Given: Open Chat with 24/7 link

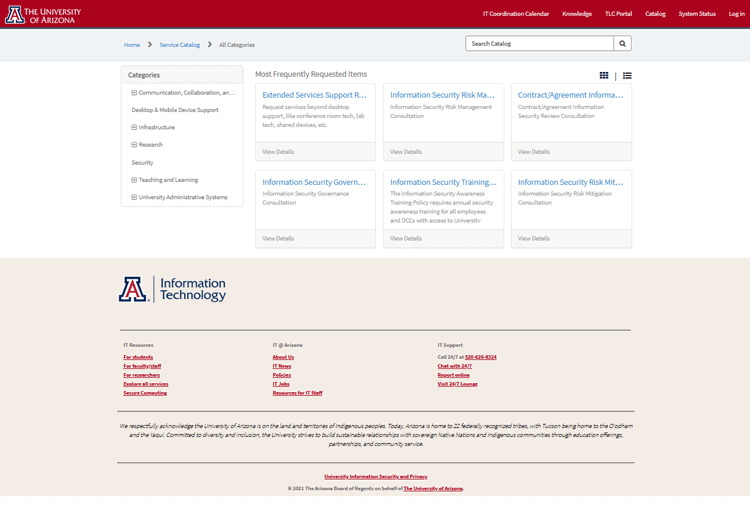Looking at the screenshot, I should tap(454, 366).
